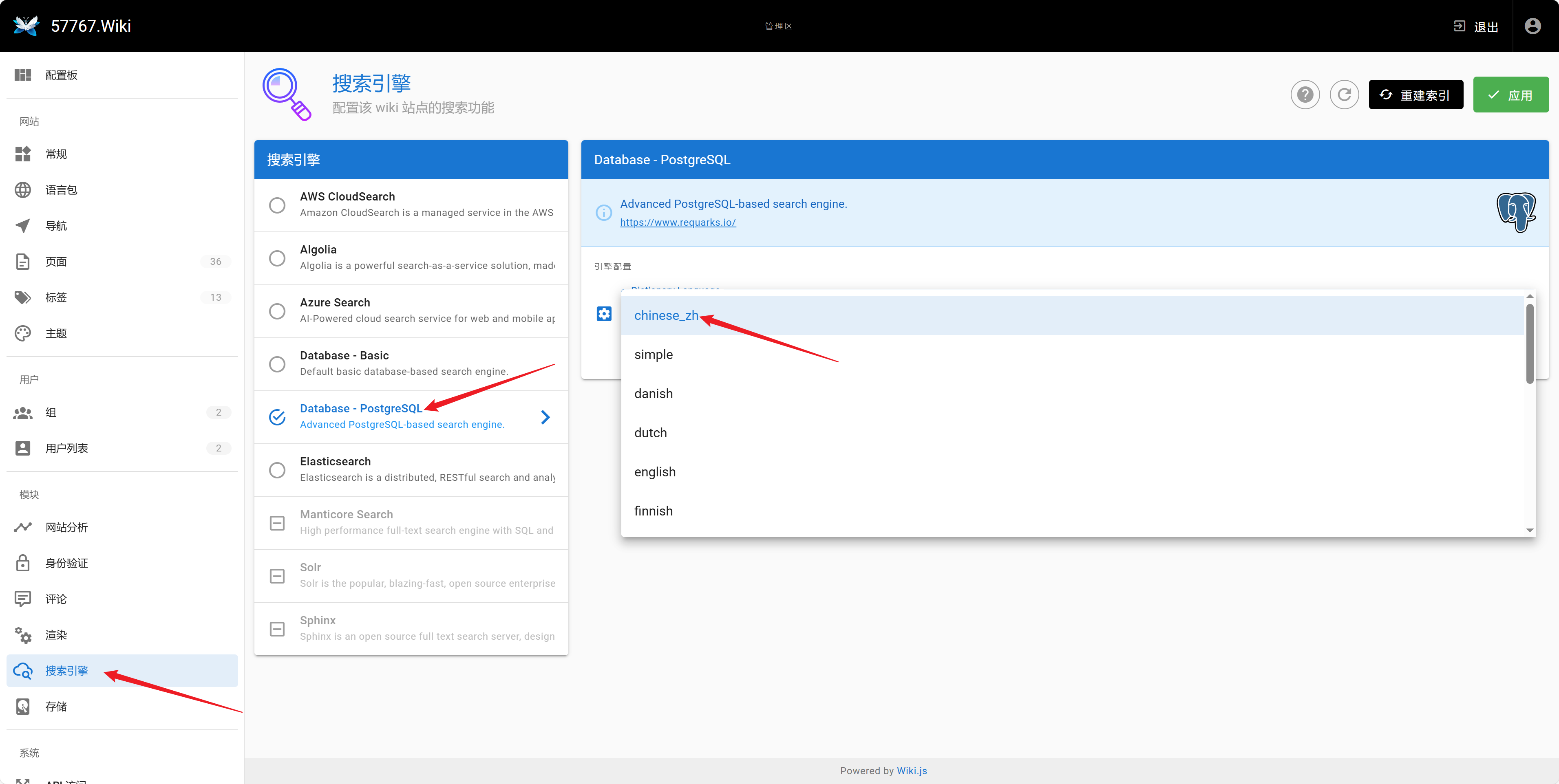Viewport: 1559px width, 784px height.
Task: Click the 主题 palette icon
Action: coord(22,333)
